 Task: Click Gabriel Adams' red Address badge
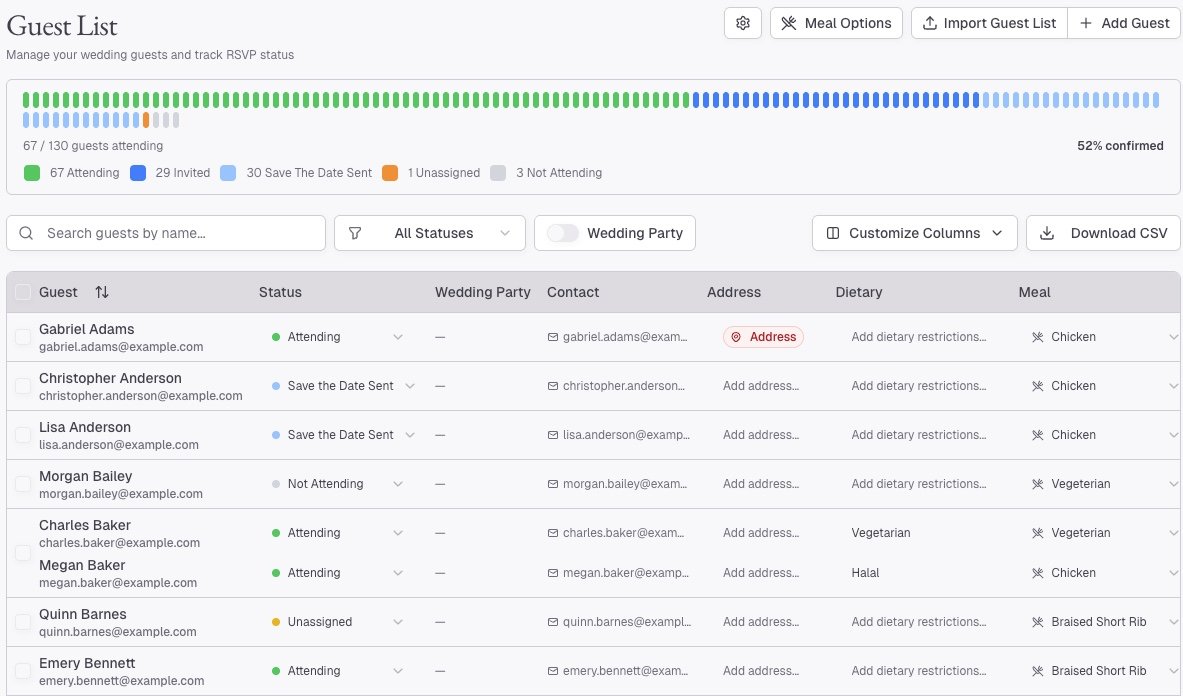[x=763, y=337]
